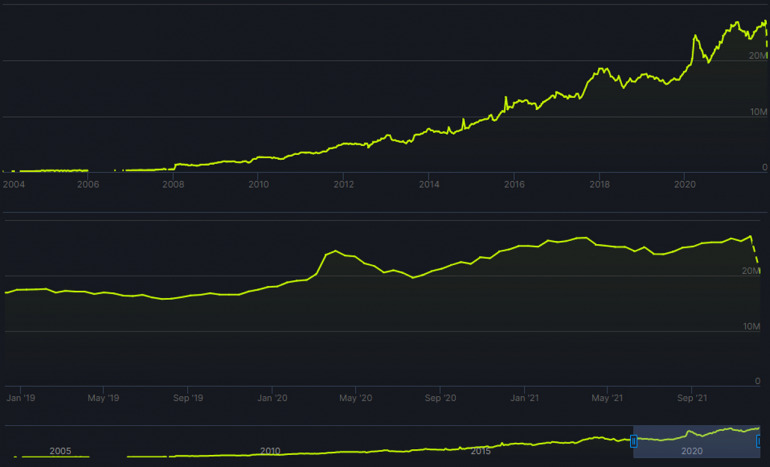This screenshot has width=770, height=467.
Task: Click the 2020 label inside the navigator selection
Action: (691, 451)
